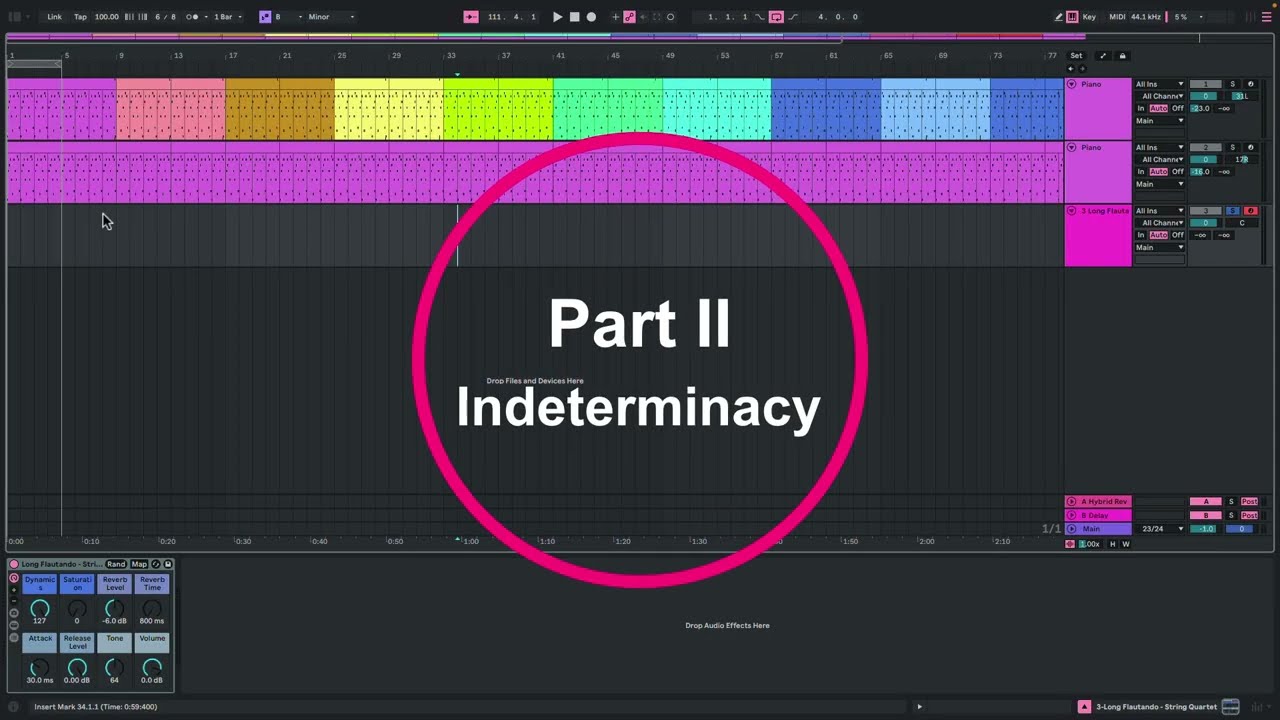Click the save icon on Long Flautando device
The height and width of the screenshot is (720, 1280).
[x=168, y=564]
